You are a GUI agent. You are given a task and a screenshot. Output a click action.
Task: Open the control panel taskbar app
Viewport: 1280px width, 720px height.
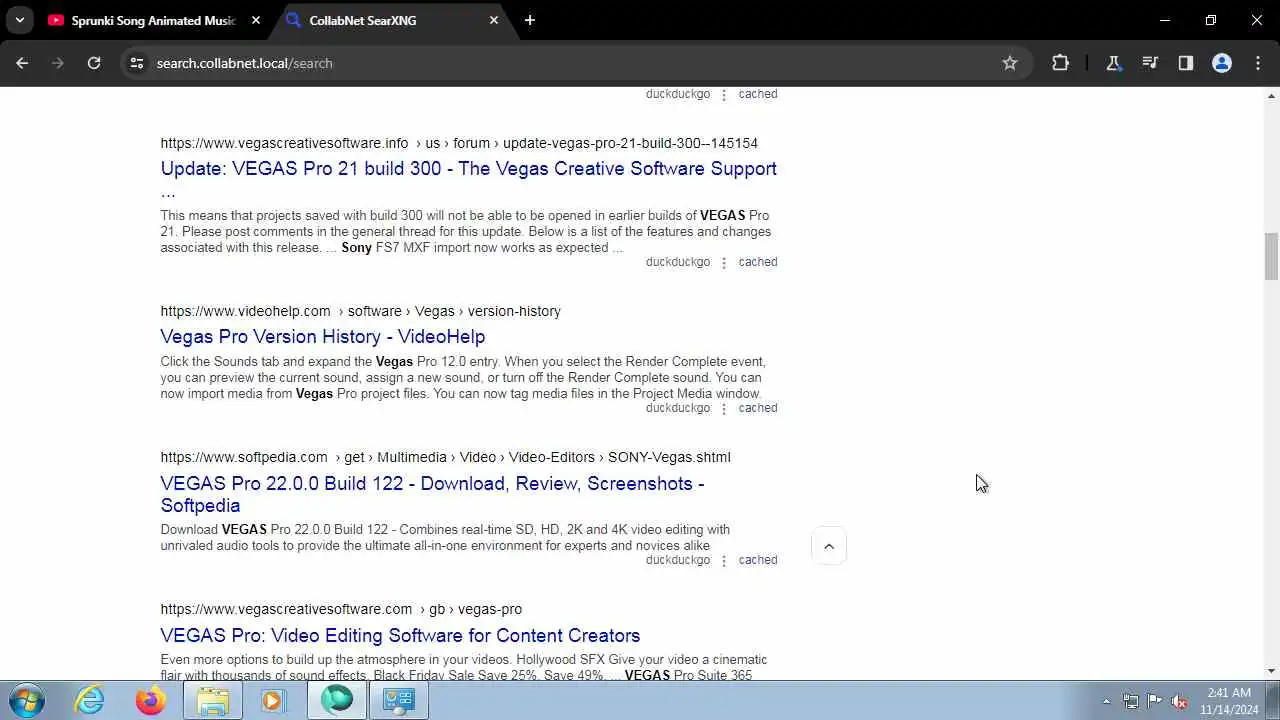[399, 700]
